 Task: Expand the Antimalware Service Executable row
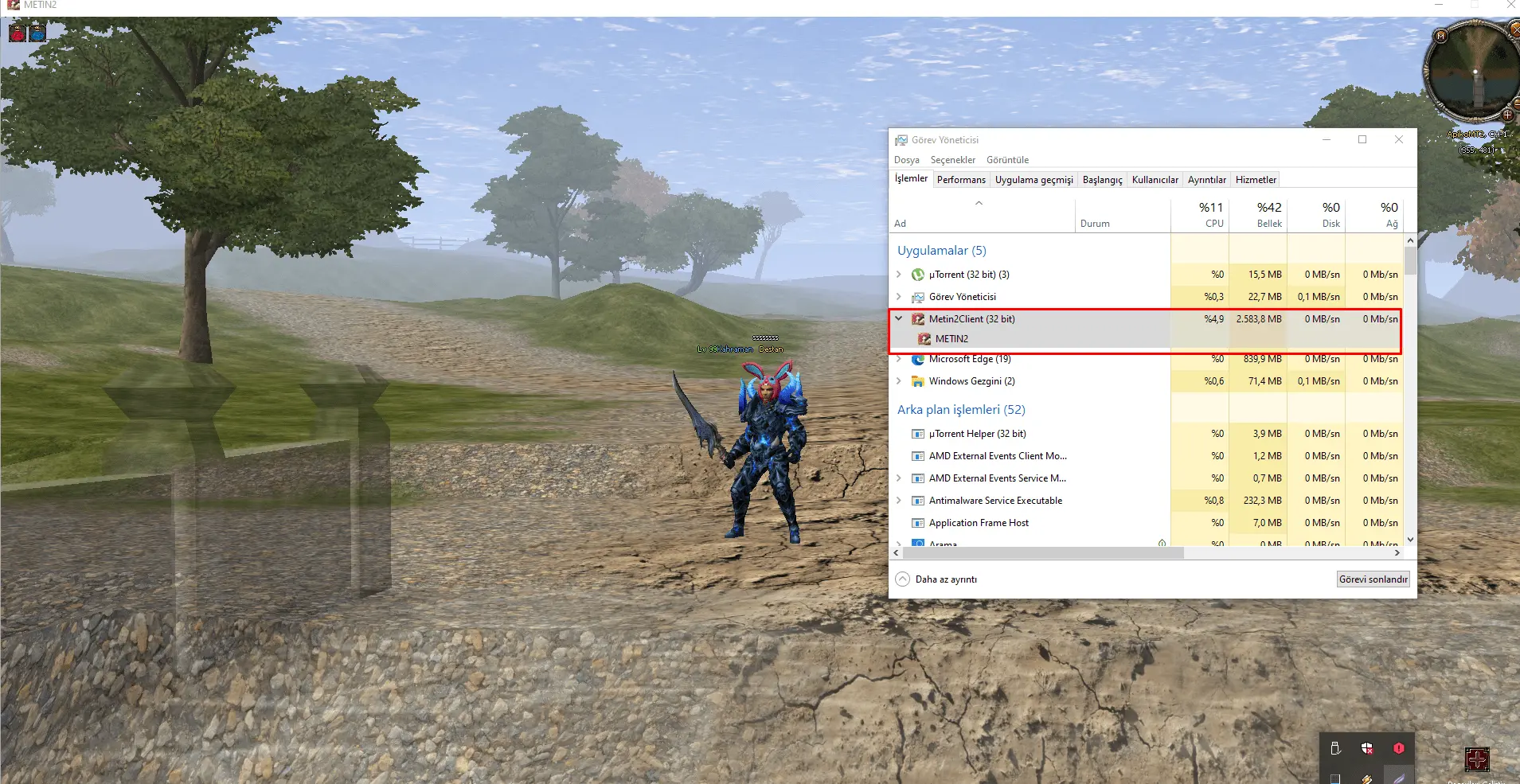pos(899,501)
